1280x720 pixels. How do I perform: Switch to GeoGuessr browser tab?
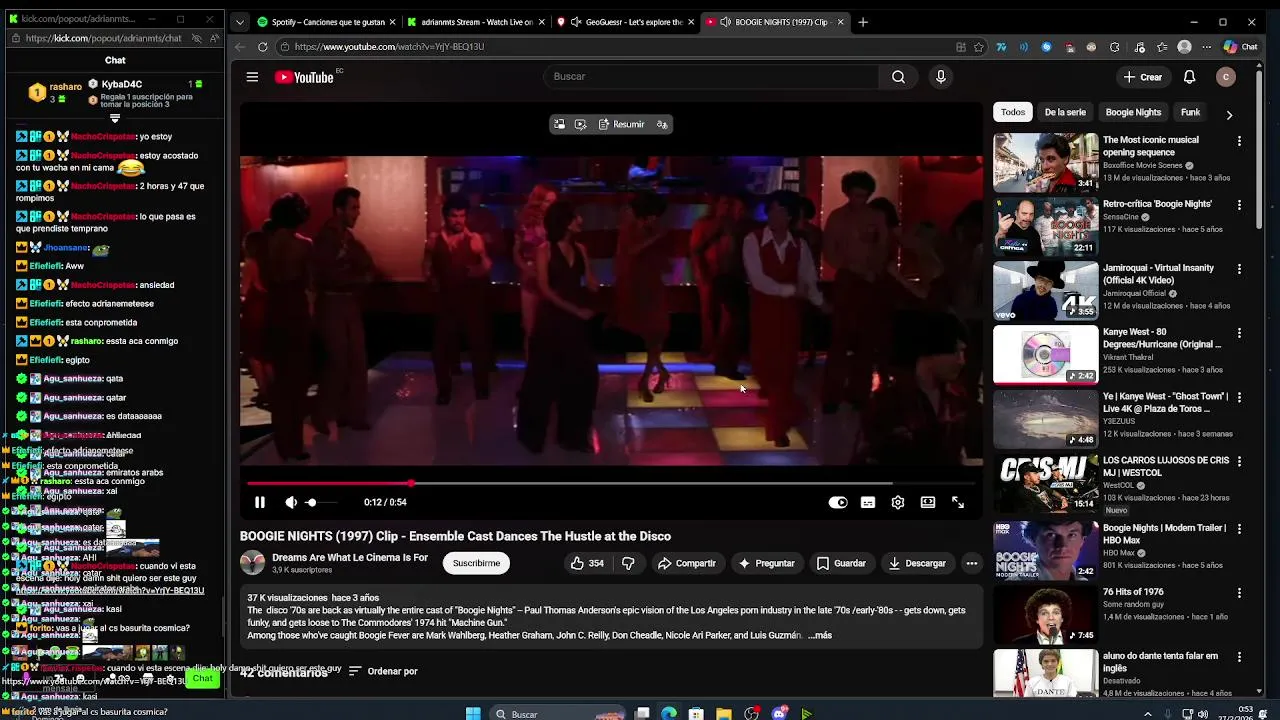[624, 22]
